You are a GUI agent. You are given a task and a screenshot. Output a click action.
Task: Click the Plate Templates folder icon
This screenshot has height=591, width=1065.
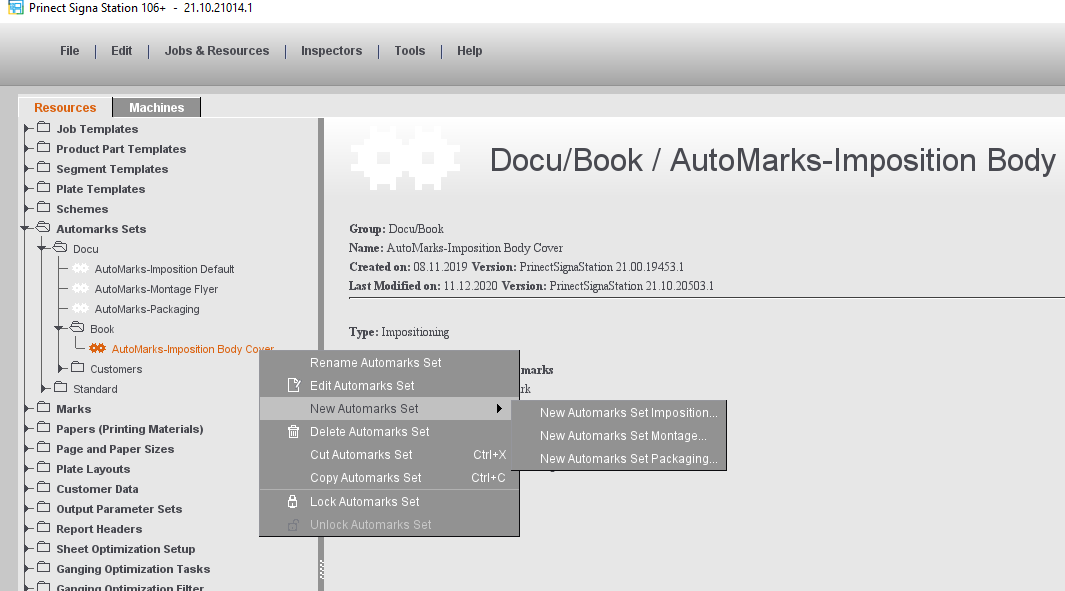[44, 187]
